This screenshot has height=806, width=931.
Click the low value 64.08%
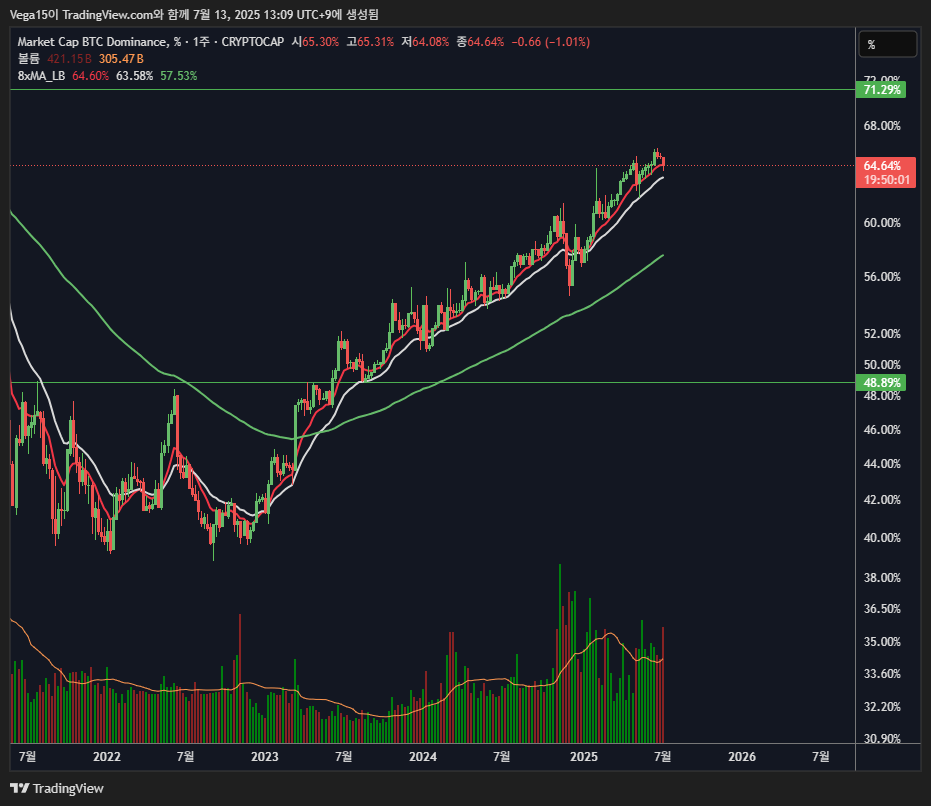pyautogui.click(x=430, y=42)
